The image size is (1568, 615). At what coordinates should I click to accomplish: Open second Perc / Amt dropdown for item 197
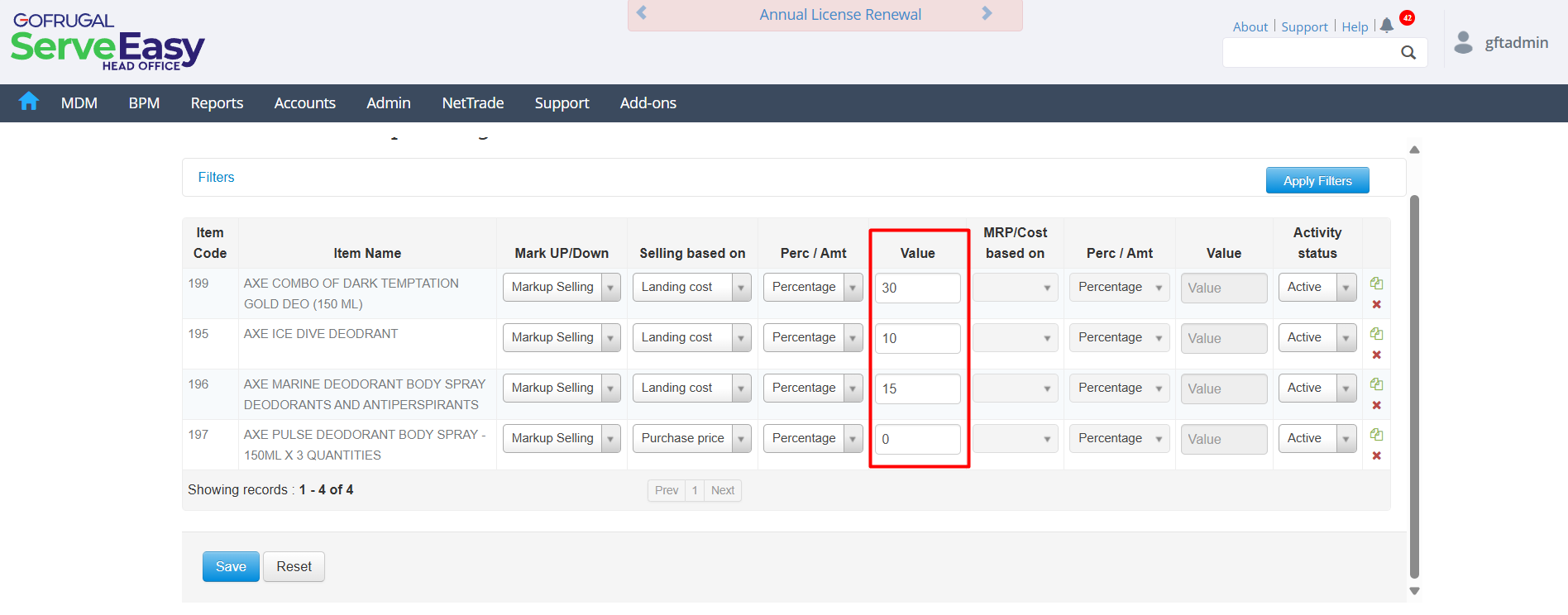[1119, 439]
